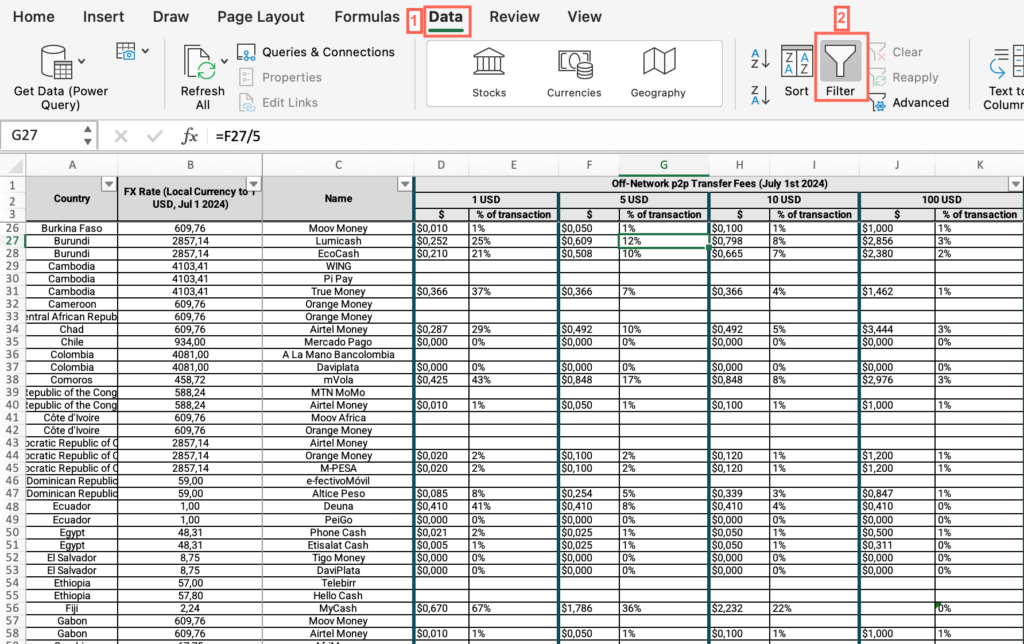Select the Data tab
The image size is (1024, 644).
pyautogui.click(x=446, y=17)
